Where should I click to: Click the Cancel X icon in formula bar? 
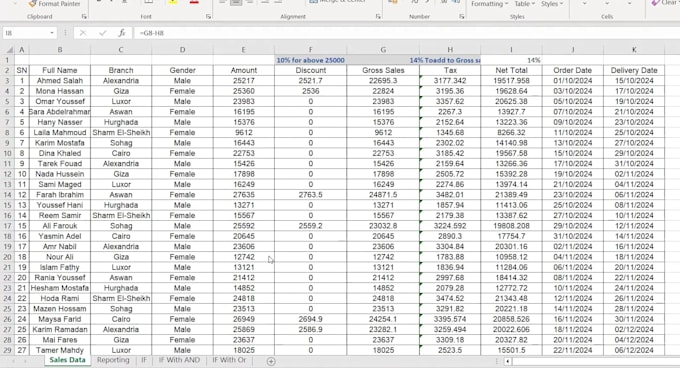click(x=83, y=33)
